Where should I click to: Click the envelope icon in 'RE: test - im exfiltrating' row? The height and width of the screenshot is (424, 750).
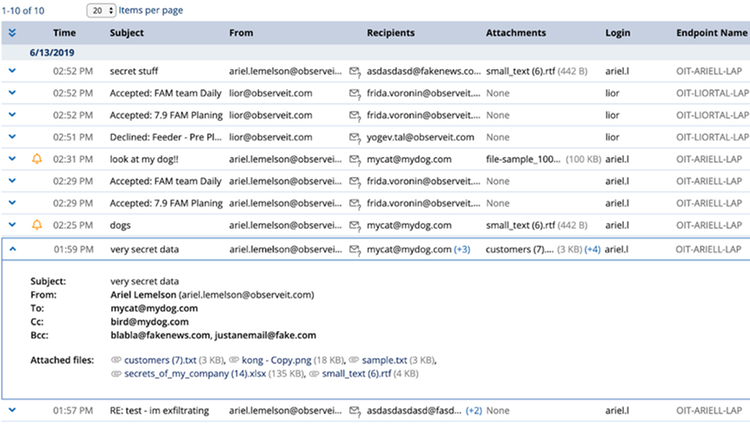[354, 411]
